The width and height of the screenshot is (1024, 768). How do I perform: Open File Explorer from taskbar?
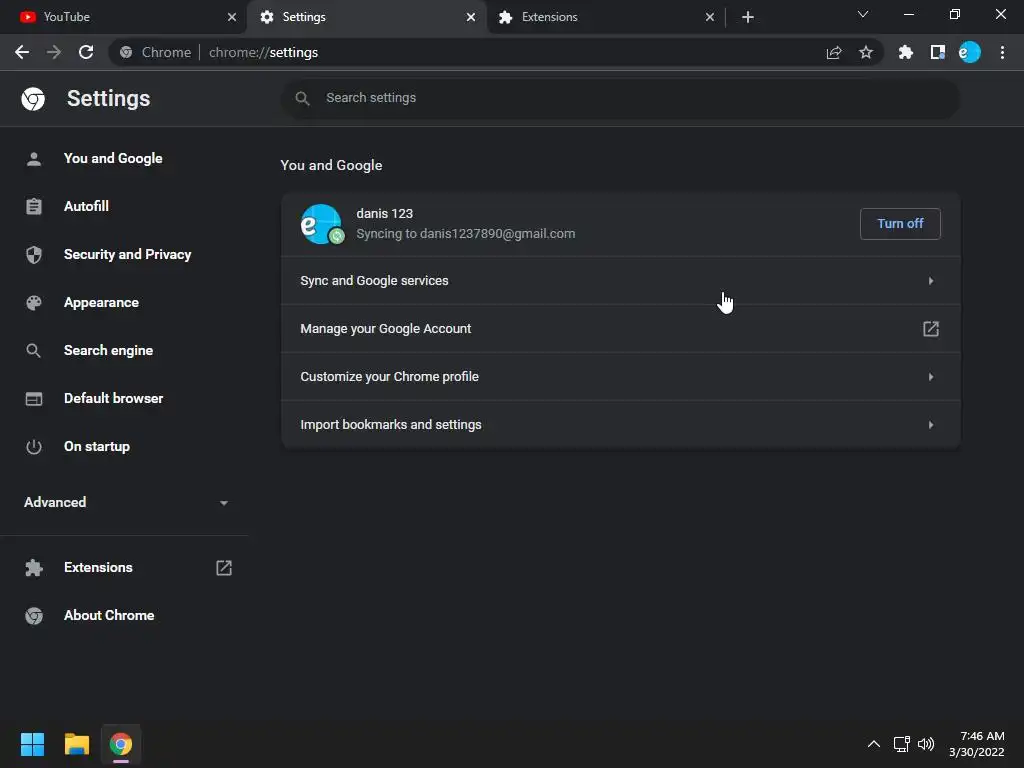point(76,744)
